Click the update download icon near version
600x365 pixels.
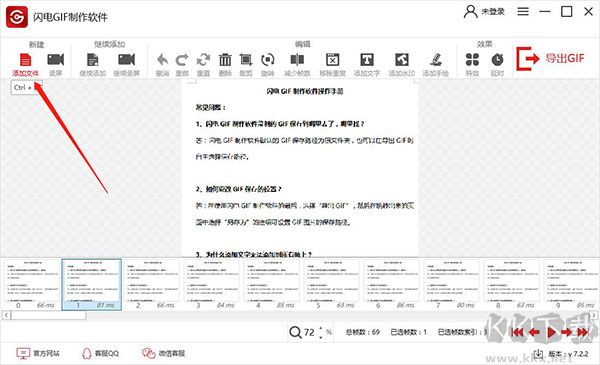click(538, 354)
